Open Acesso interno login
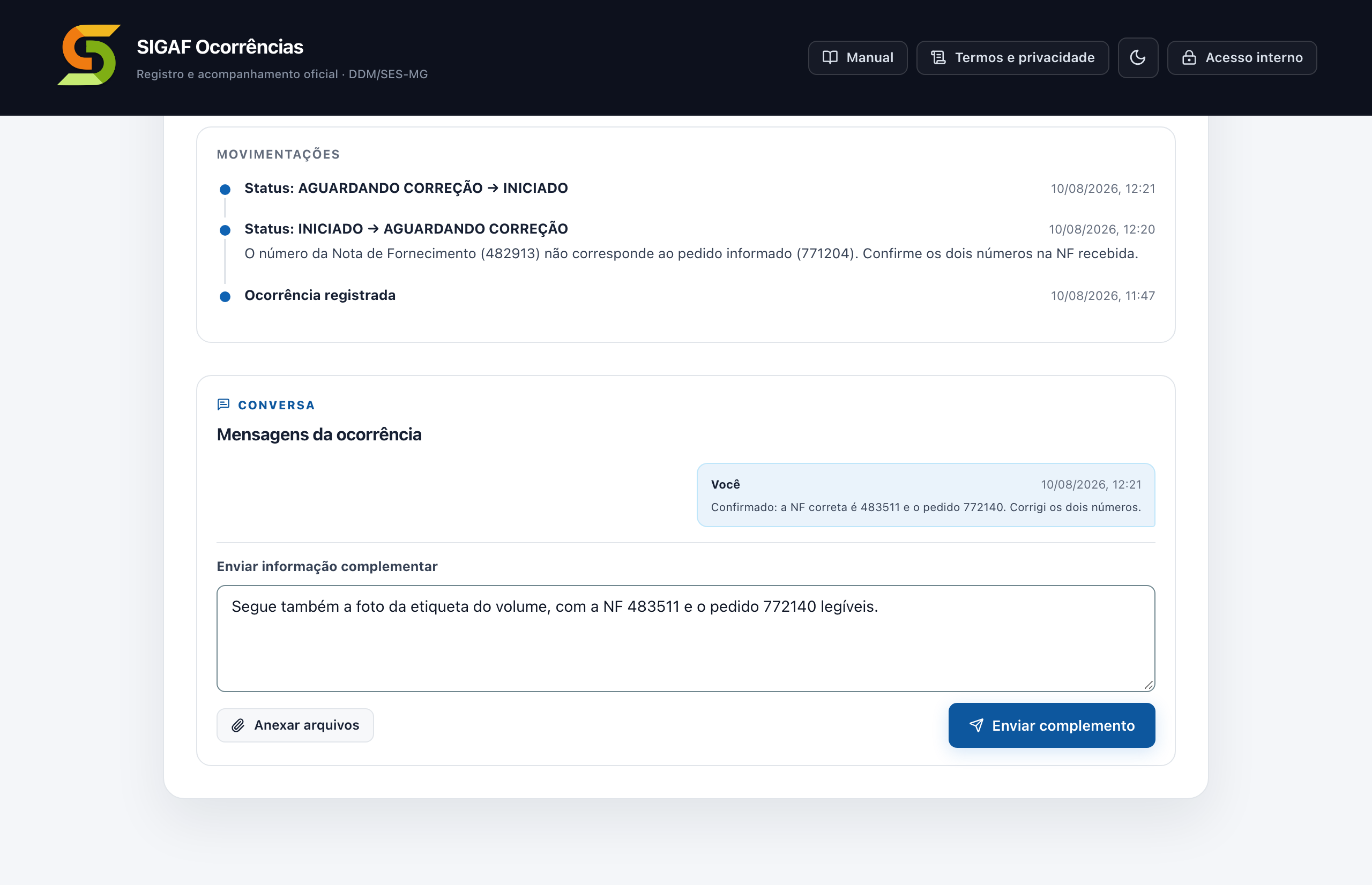 coord(1242,57)
